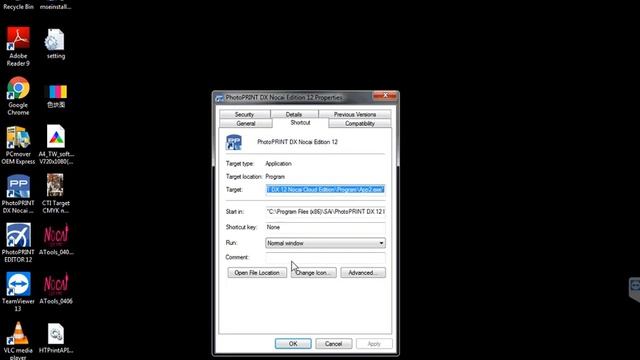640x360 pixels.
Task: Open the Previous Versions tab
Action: coord(355,114)
